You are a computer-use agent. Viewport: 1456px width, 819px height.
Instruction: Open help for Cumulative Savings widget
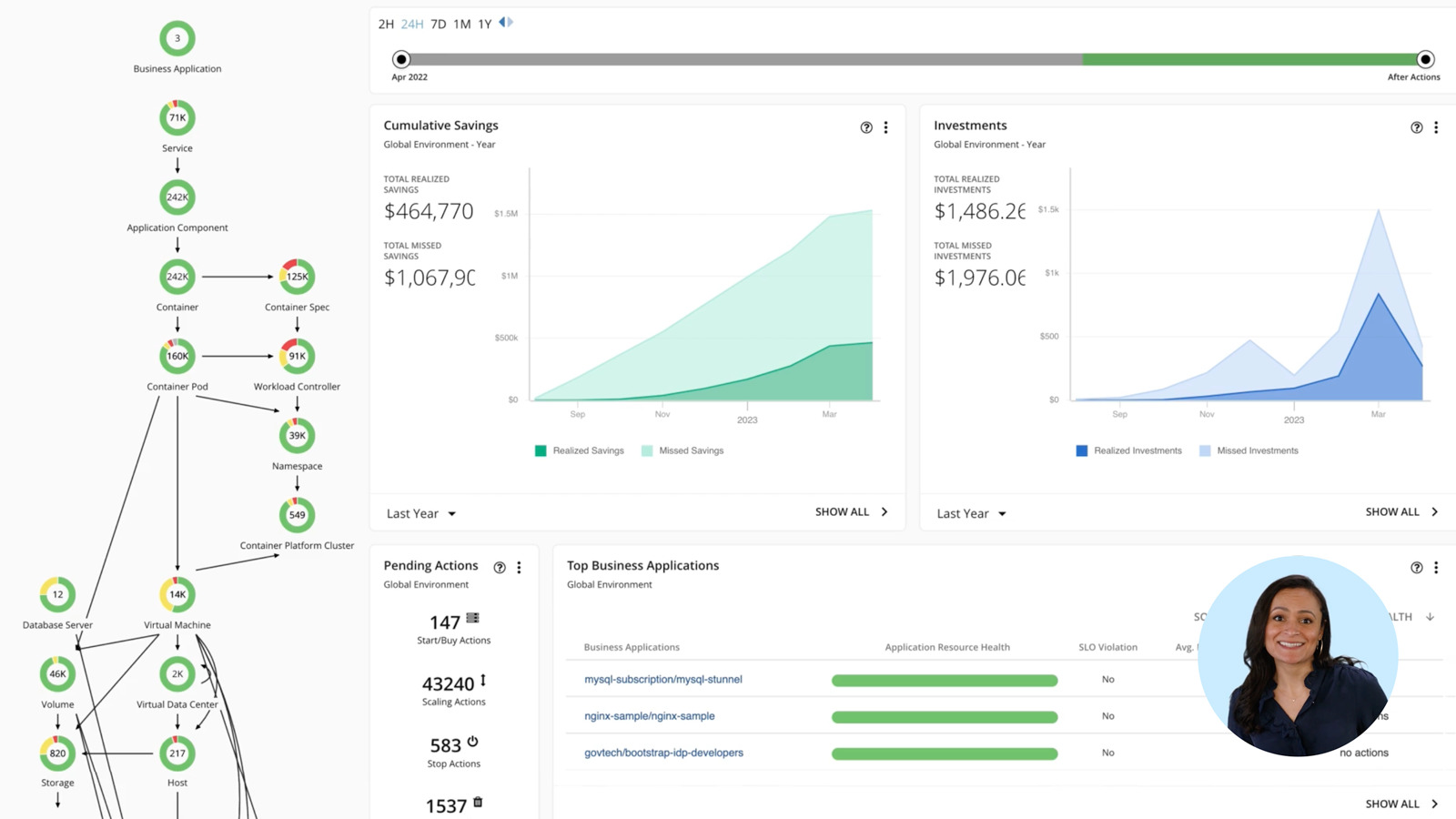865,127
